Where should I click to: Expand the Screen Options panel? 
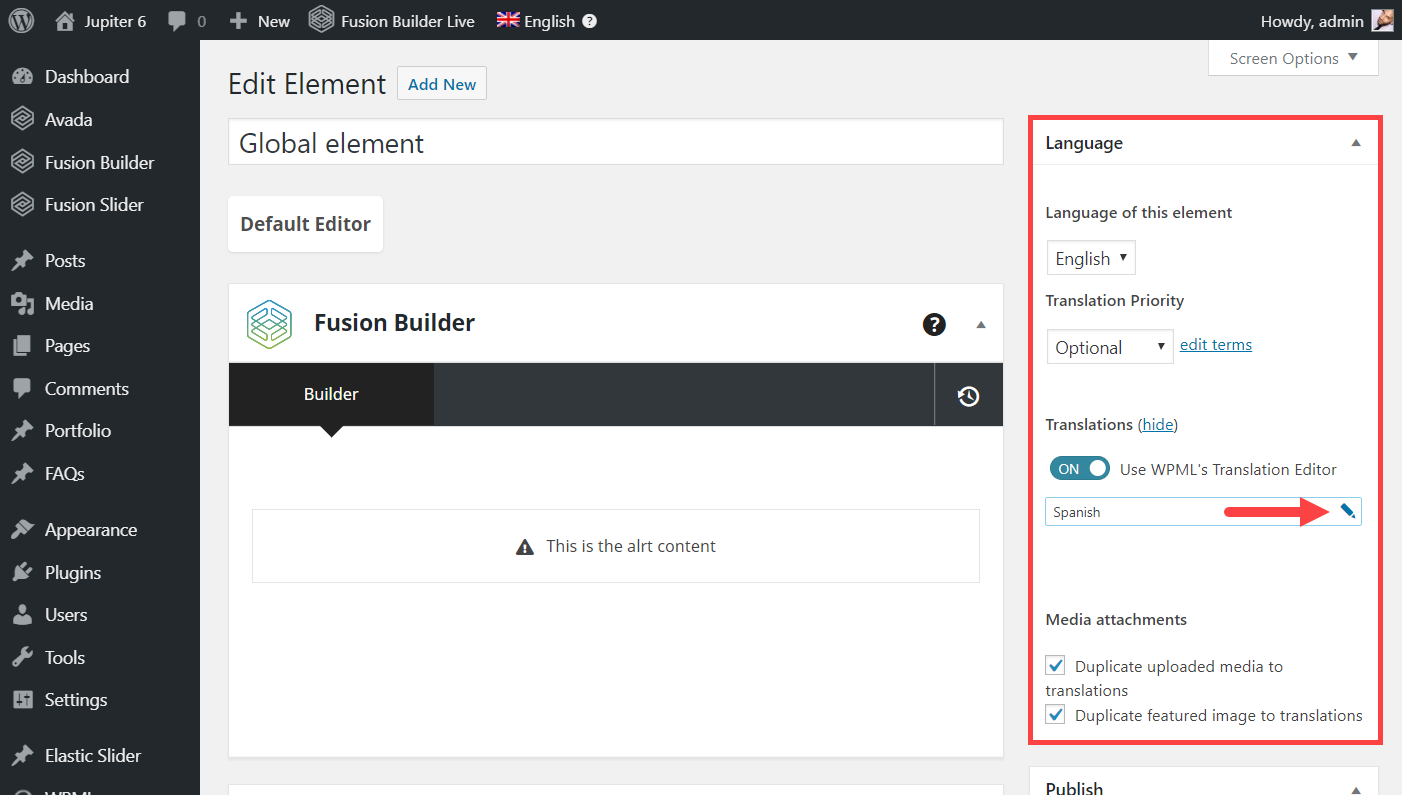pos(1293,58)
